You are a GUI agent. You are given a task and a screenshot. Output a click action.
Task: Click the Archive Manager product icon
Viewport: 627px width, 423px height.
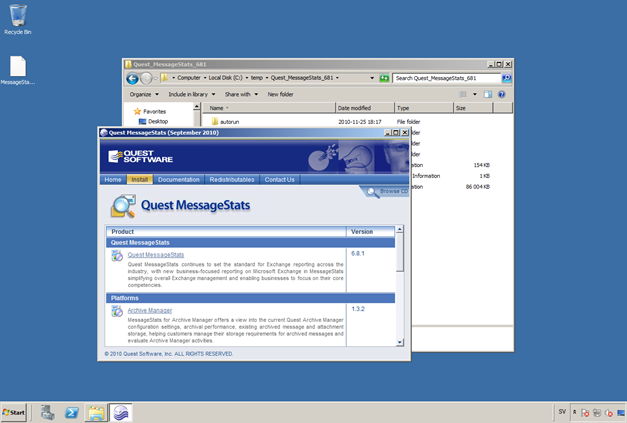click(117, 311)
